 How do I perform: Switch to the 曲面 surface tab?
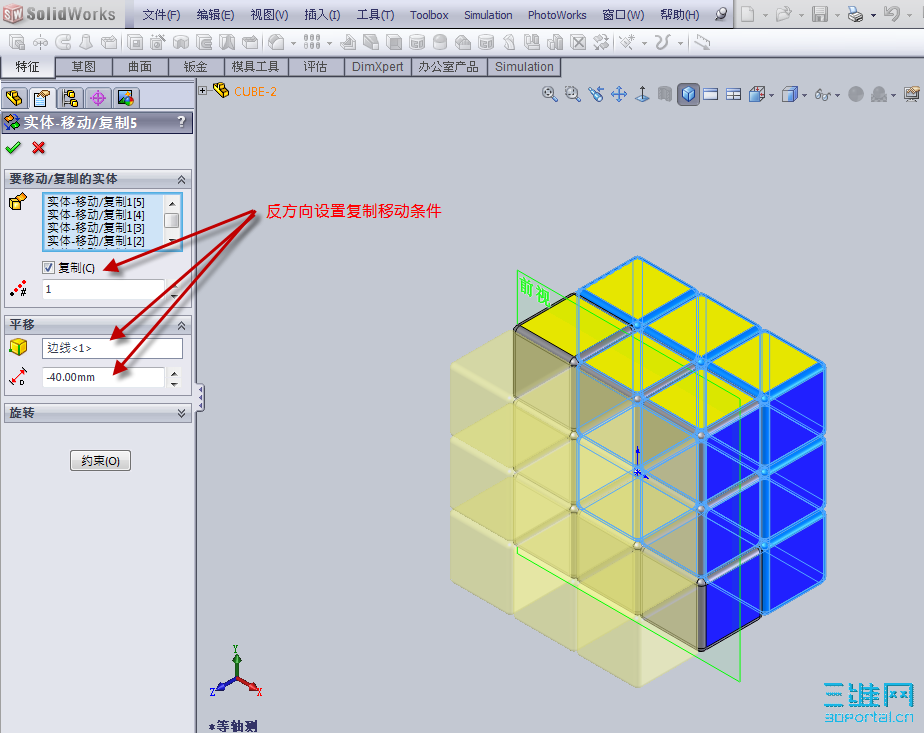[140, 67]
